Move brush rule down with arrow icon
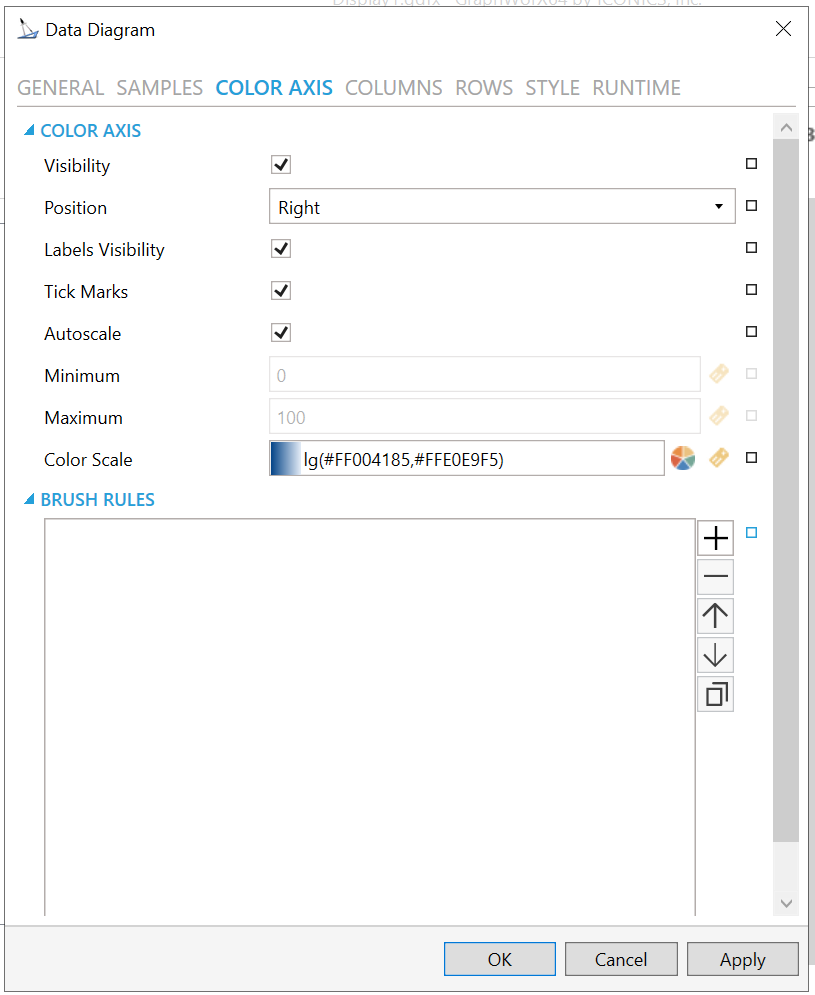 pyautogui.click(x=715, y=655)
